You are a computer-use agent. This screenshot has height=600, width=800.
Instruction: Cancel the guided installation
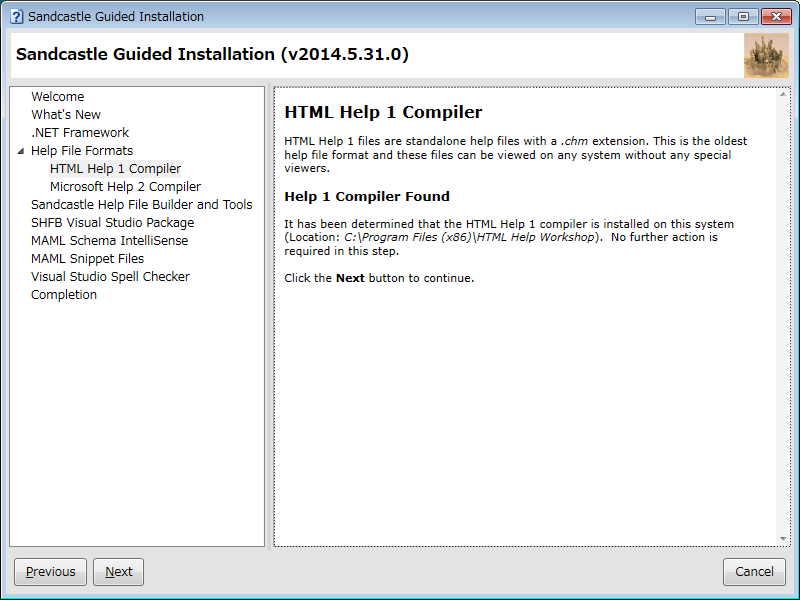754,571
